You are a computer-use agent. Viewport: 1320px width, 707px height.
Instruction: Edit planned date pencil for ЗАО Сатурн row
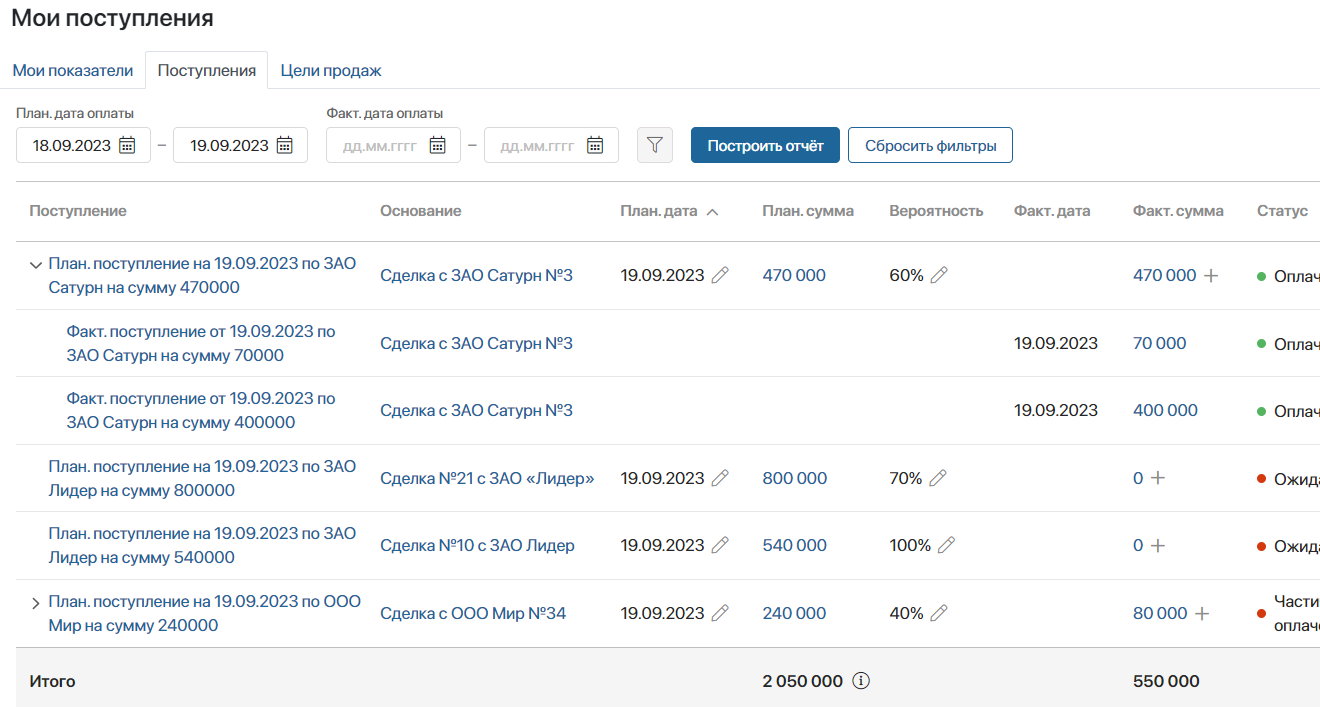[720, 275]
